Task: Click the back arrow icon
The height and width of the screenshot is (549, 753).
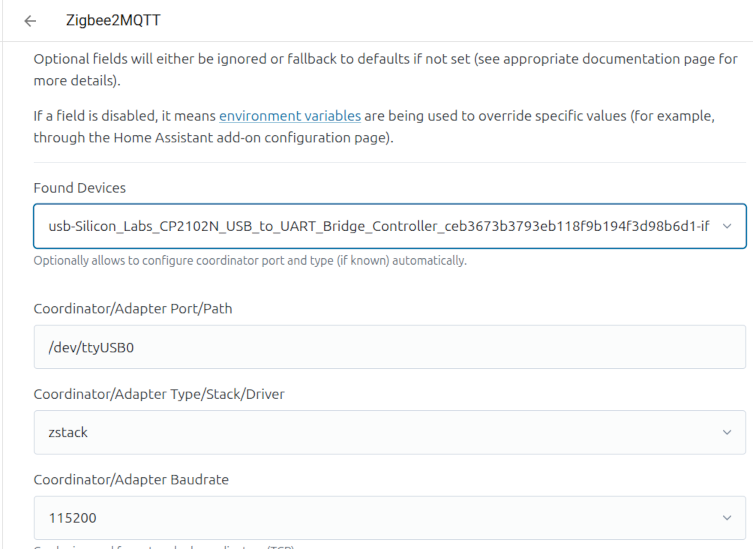Action: point(30,21)
